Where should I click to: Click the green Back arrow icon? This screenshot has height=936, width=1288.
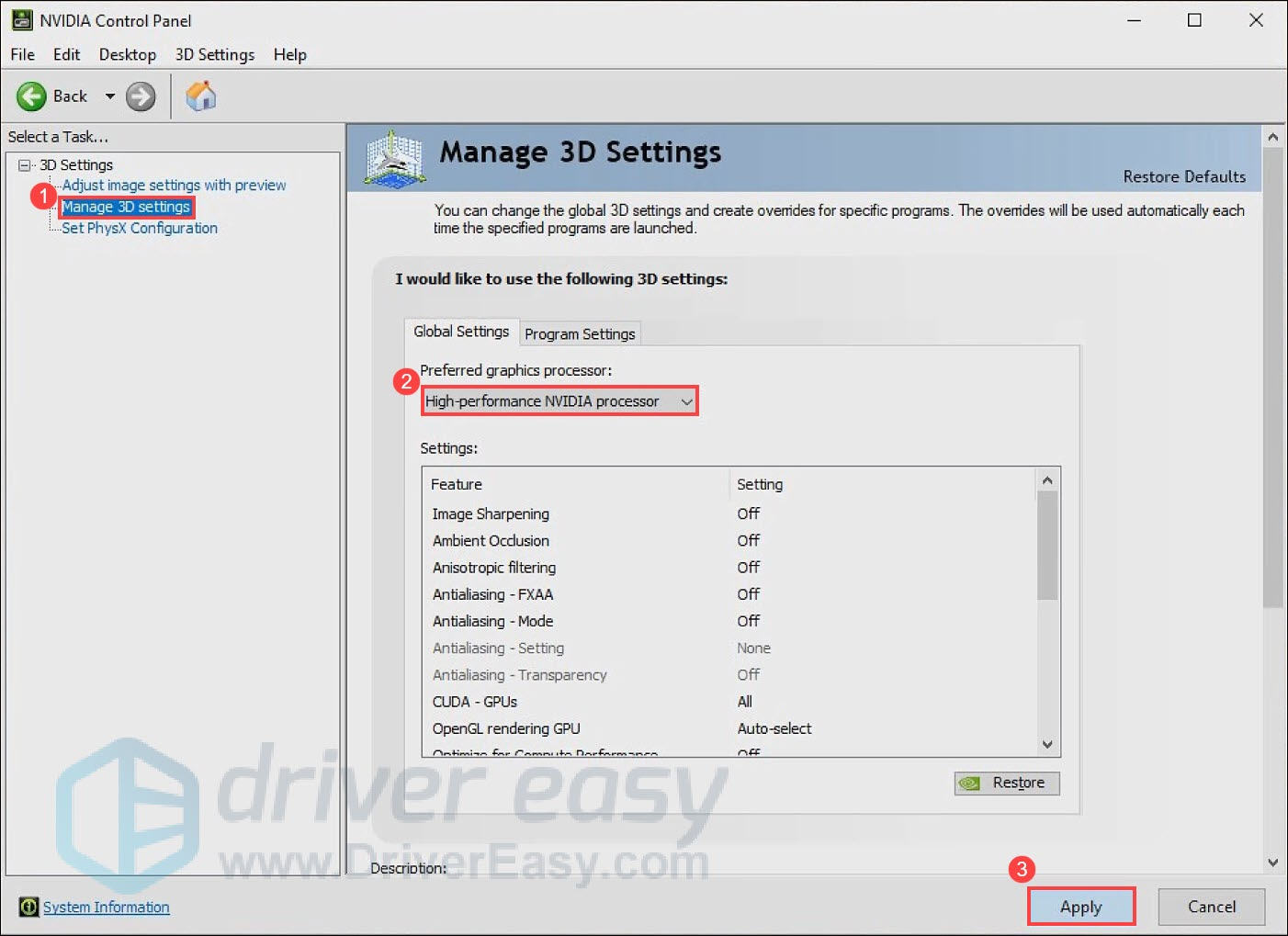tap(31, 96)
